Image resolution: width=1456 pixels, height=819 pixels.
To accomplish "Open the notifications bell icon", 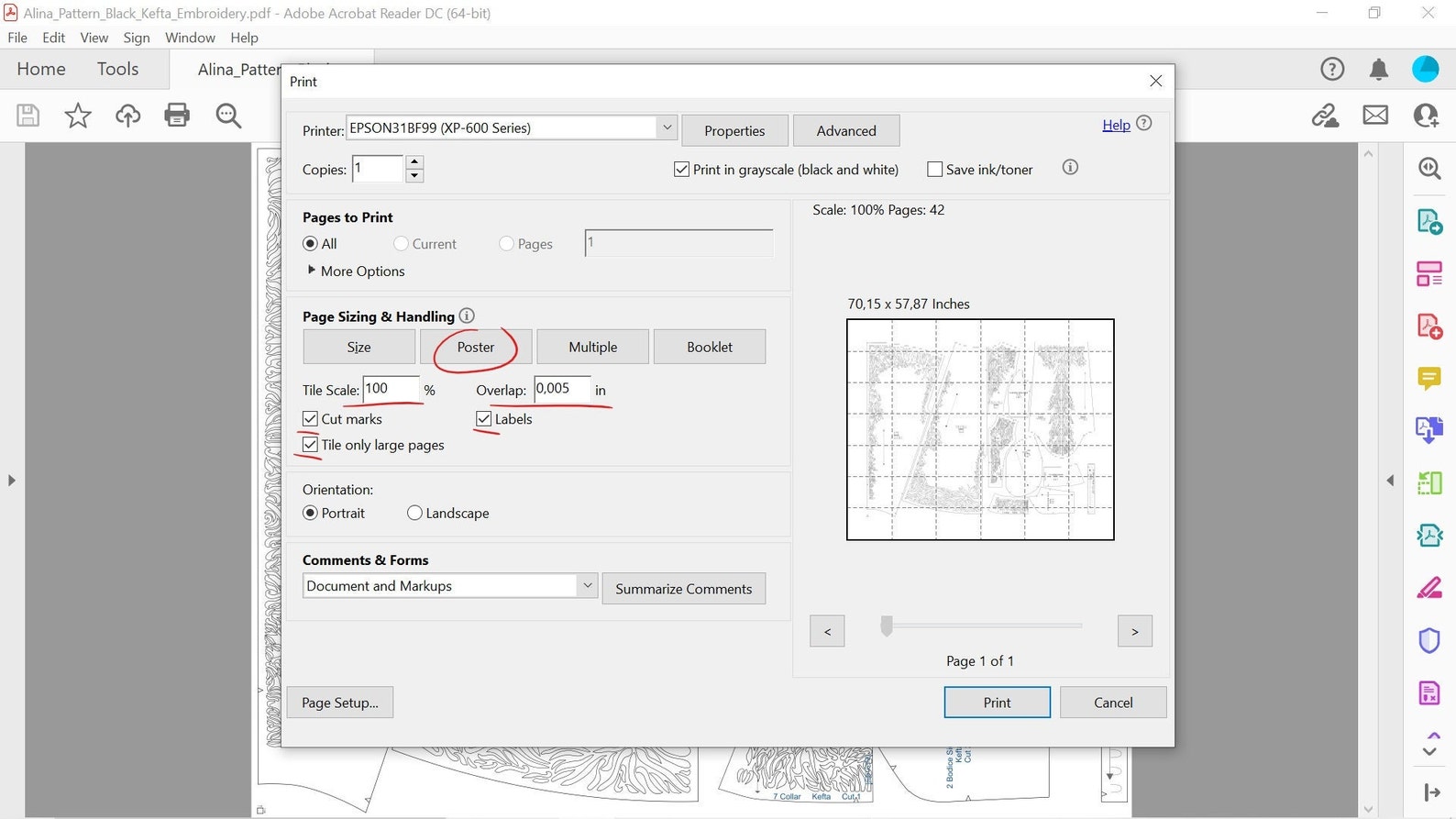I will pos(1378,69).
